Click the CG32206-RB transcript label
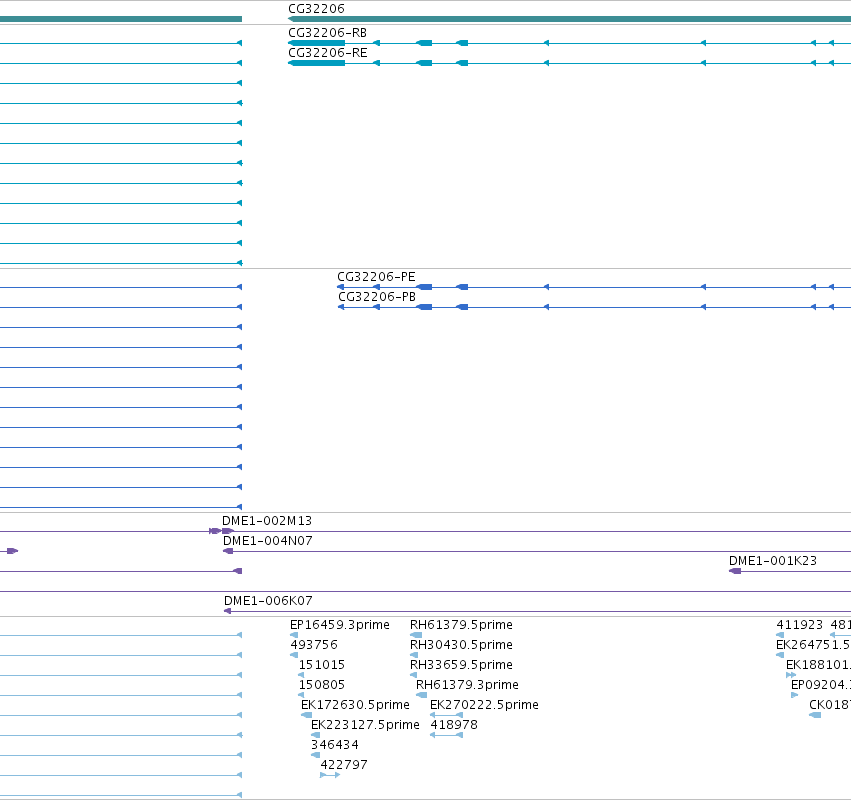This screenshot has width=851, height=800. [x=327, y=33]
